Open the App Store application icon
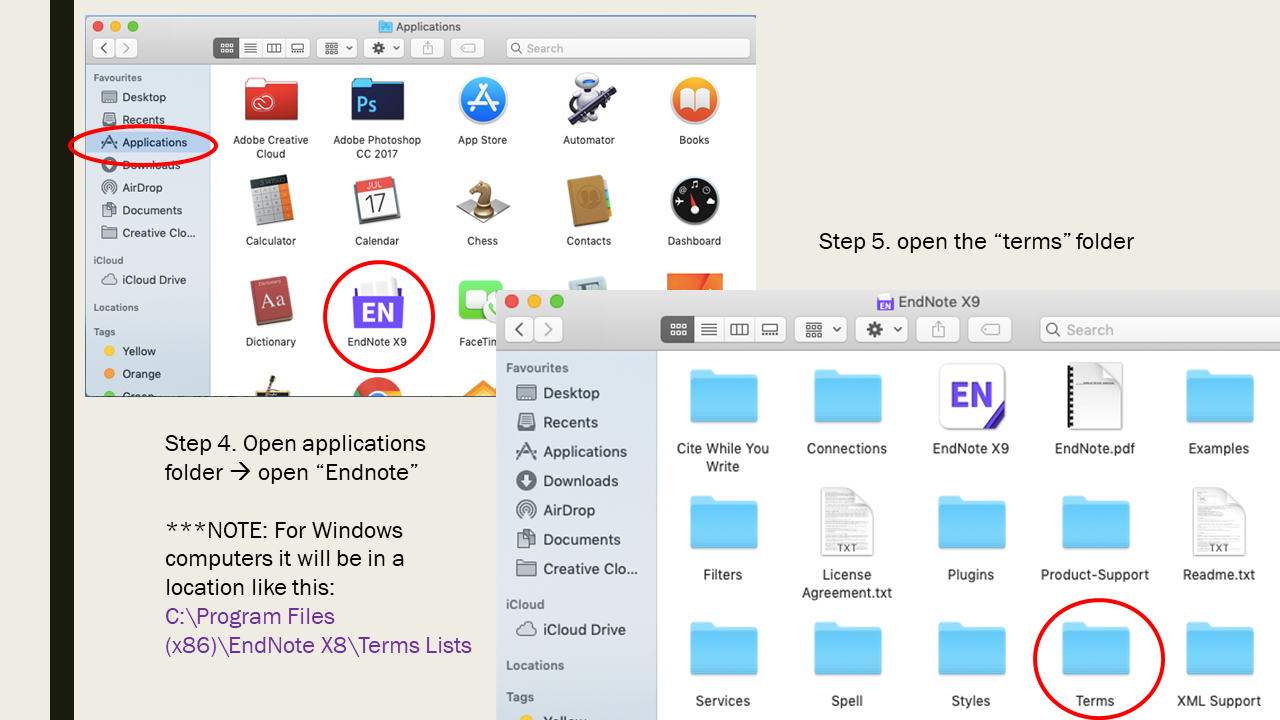 click(483, 100)
